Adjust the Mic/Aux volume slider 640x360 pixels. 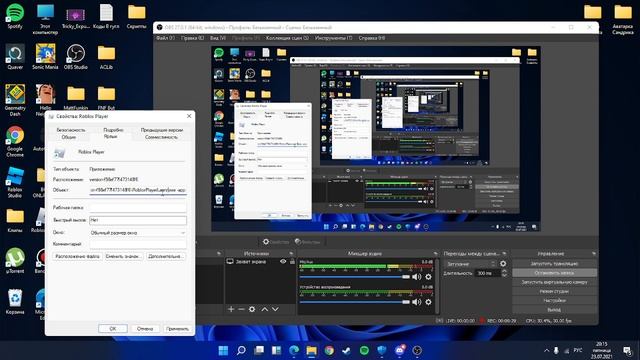coord(354,277)
